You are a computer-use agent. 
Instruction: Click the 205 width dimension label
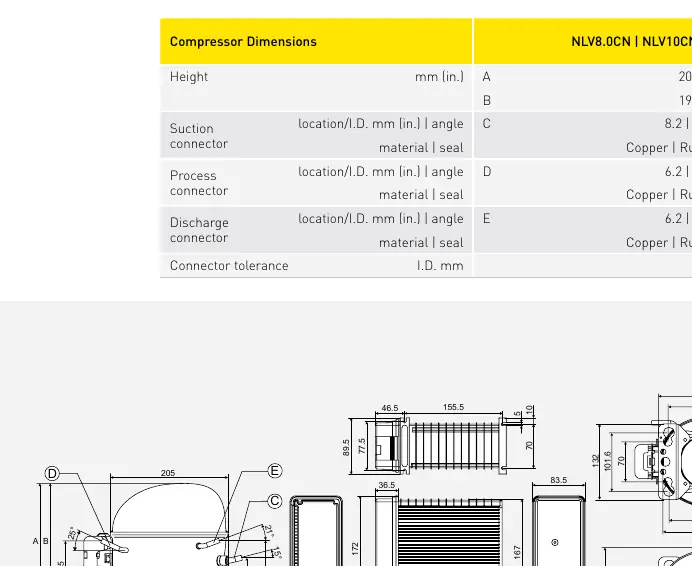[x=168, y=473]
